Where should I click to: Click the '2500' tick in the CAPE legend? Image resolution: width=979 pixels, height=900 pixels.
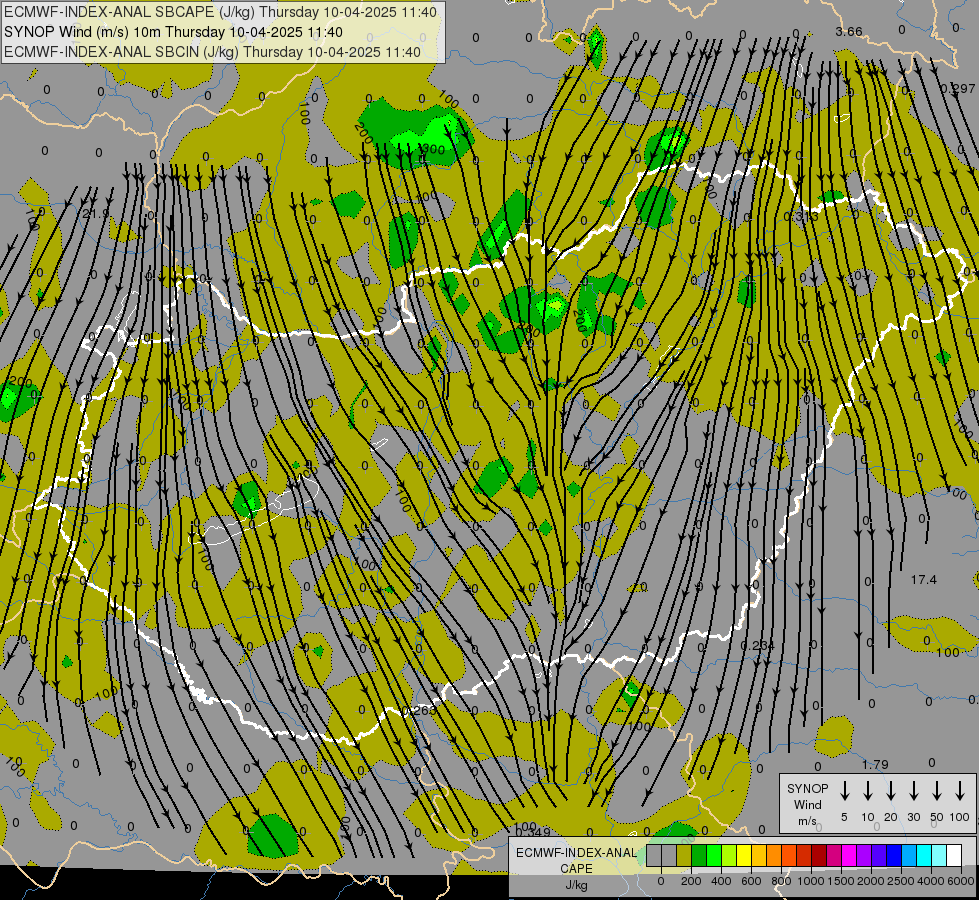(x=901, y=881)
